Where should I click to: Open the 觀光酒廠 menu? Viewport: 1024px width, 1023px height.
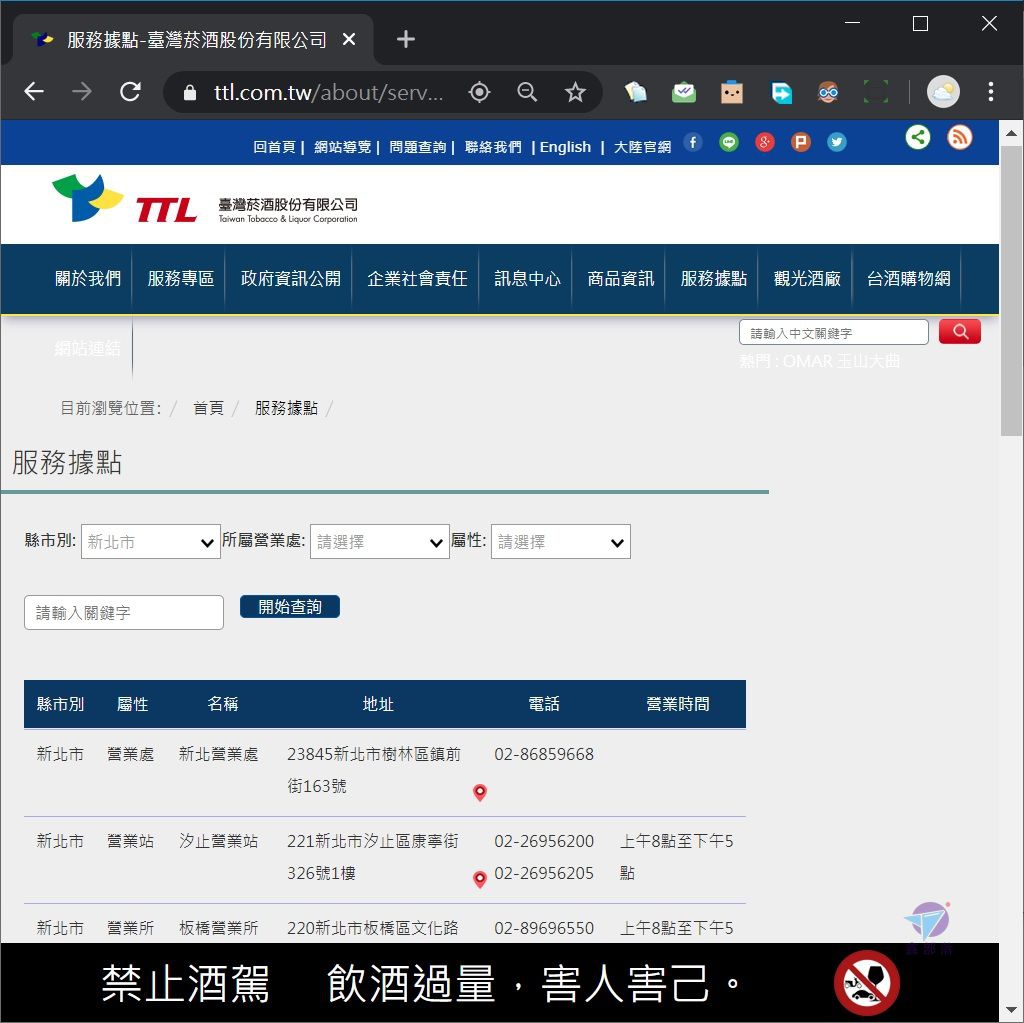click(807, 279)
